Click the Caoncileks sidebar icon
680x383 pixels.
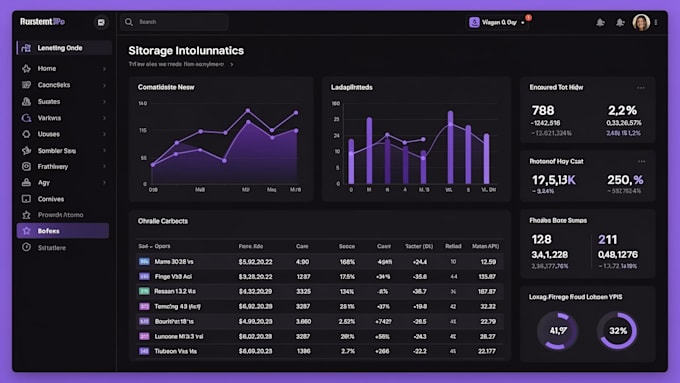pos(26,85)
